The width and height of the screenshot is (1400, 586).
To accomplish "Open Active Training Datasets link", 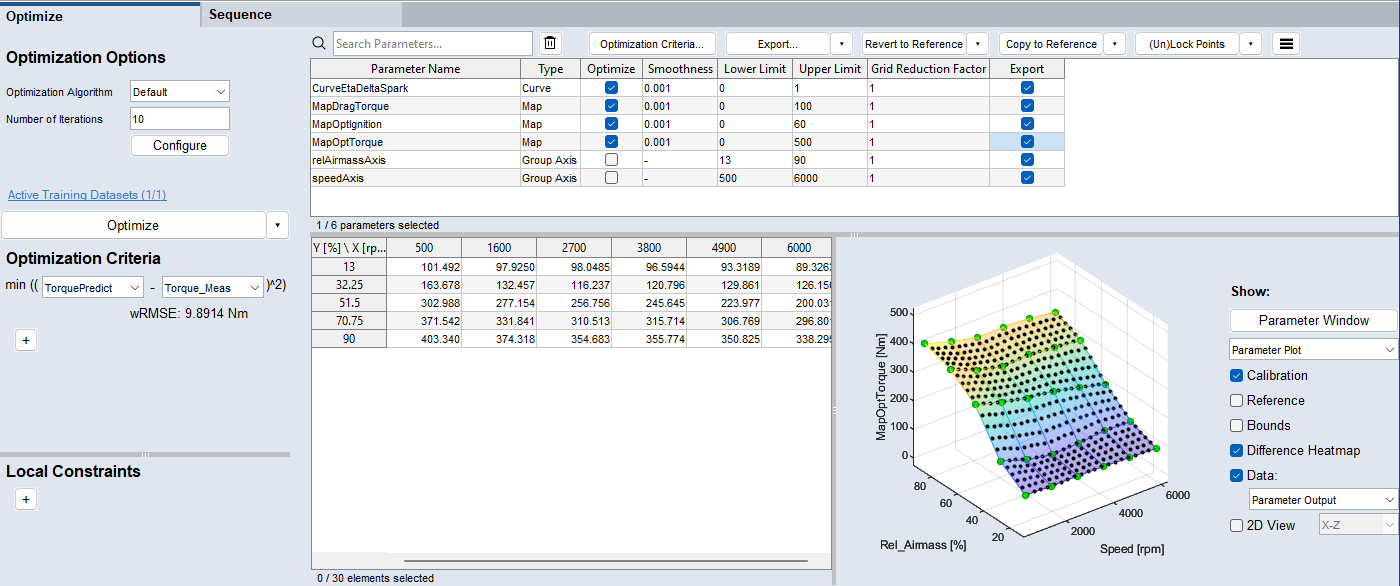I will pos(87,195).
